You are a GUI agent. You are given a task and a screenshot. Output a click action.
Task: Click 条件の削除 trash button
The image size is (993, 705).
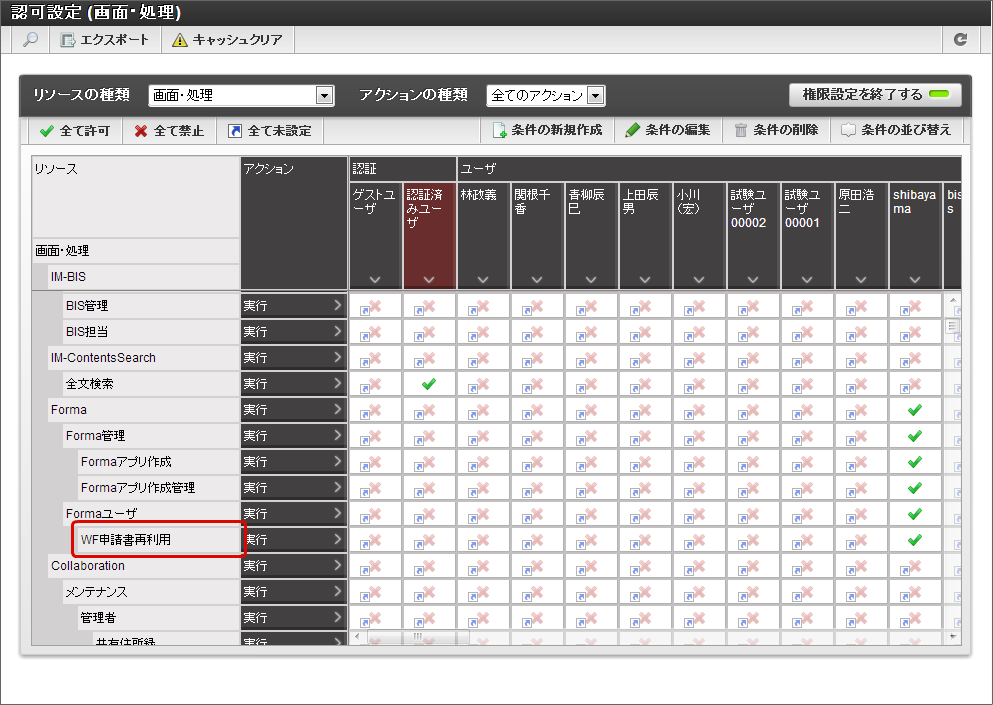pyautogui.click(x=776, y=130)
